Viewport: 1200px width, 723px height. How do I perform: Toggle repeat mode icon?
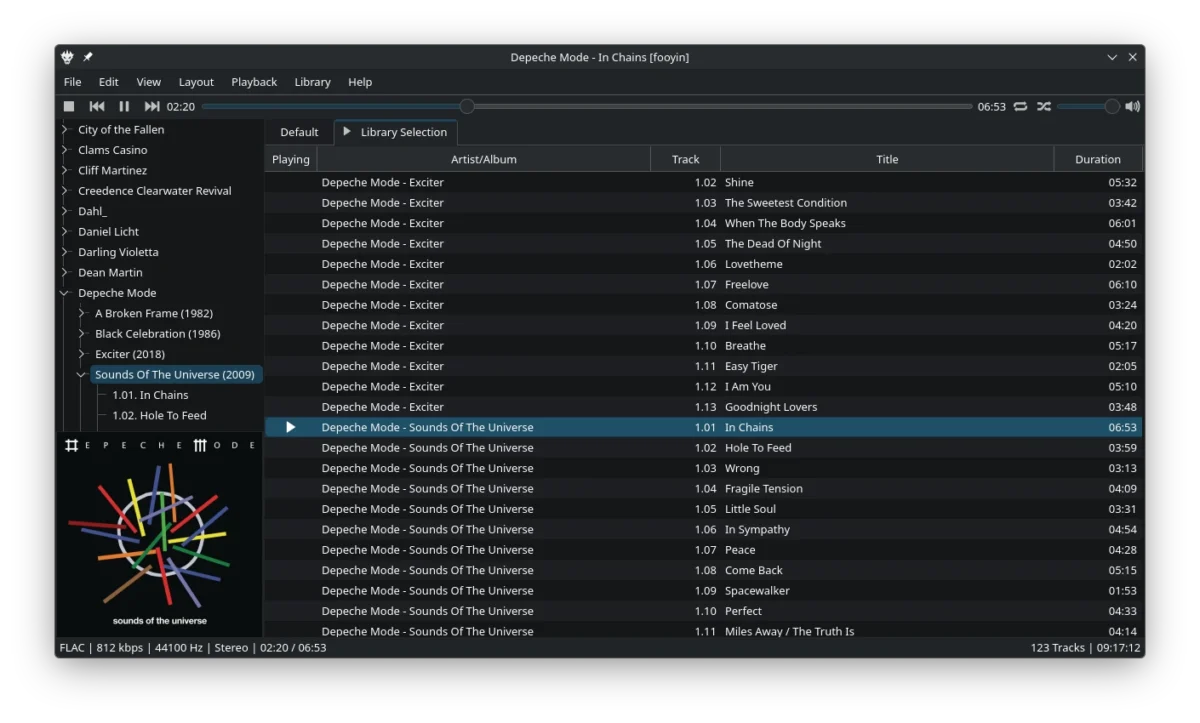pos(1020,106)
